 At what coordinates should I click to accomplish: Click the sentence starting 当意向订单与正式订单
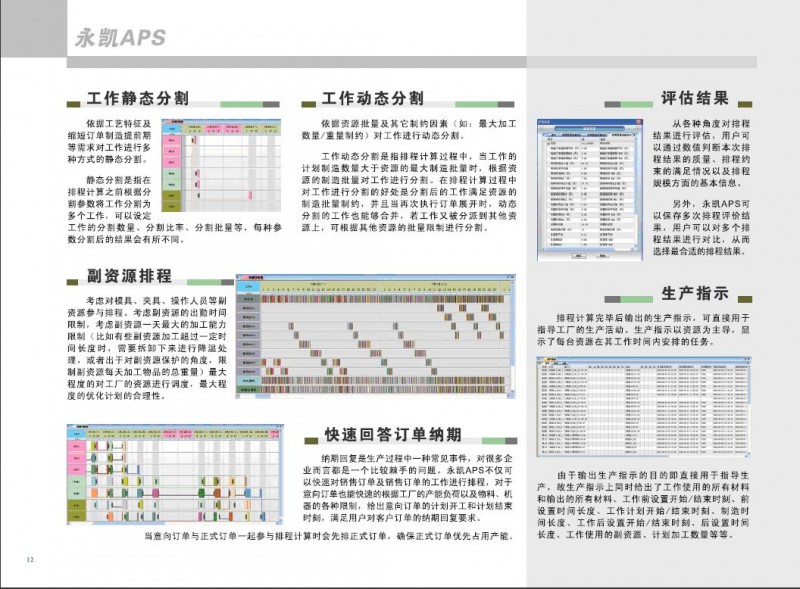pyautogui.click(x=329, y=536)
